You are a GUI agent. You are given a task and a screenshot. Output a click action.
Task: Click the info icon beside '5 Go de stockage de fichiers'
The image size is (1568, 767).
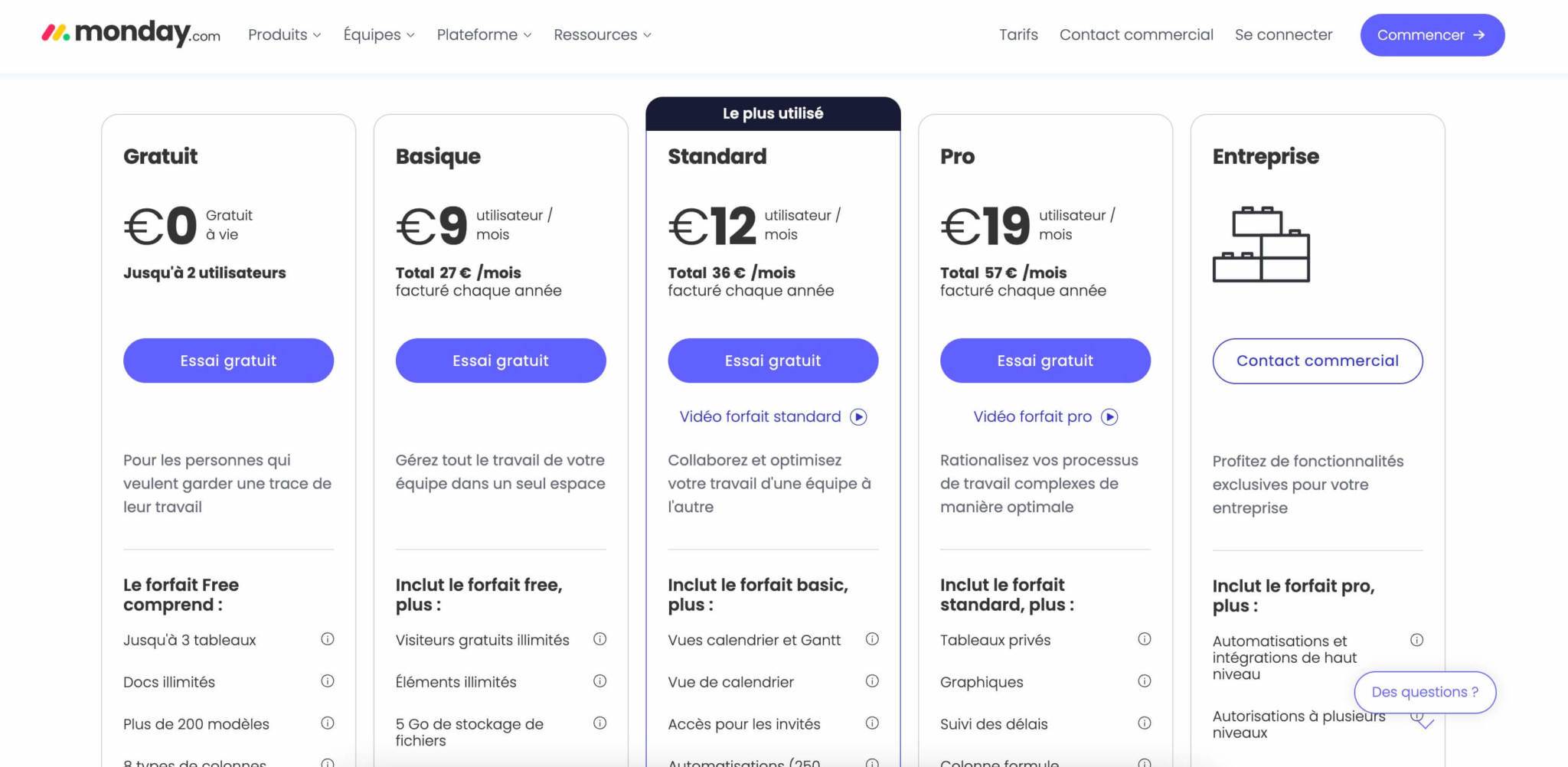click(x=600, y=722)
